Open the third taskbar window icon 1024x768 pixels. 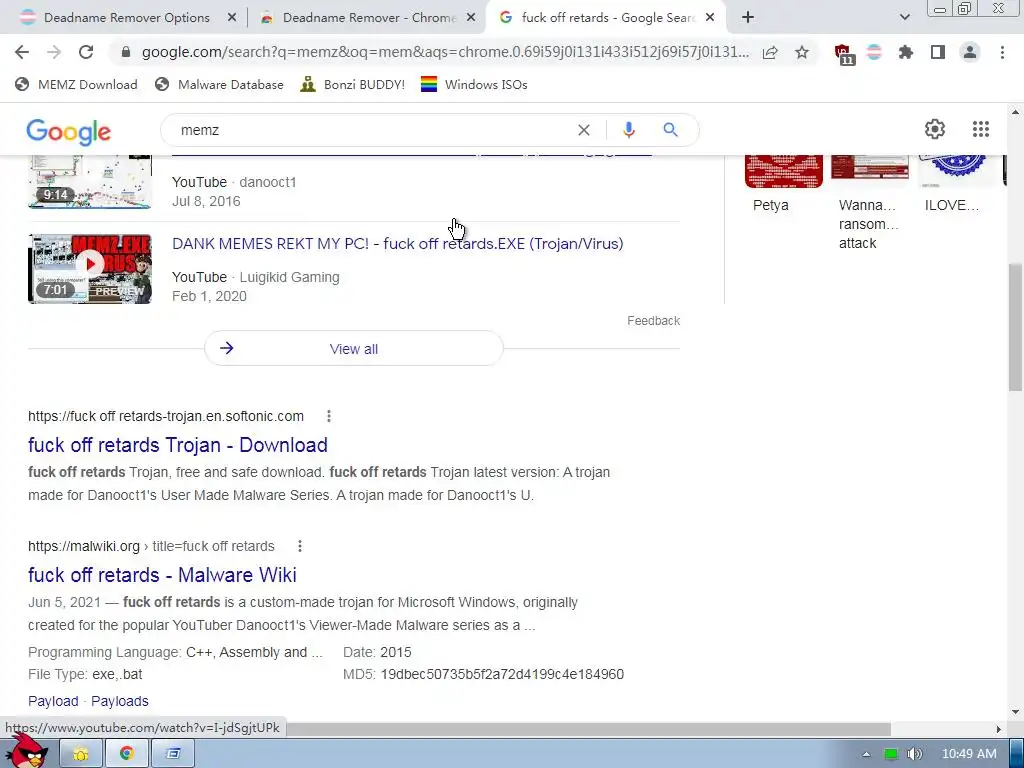(172, 754)
